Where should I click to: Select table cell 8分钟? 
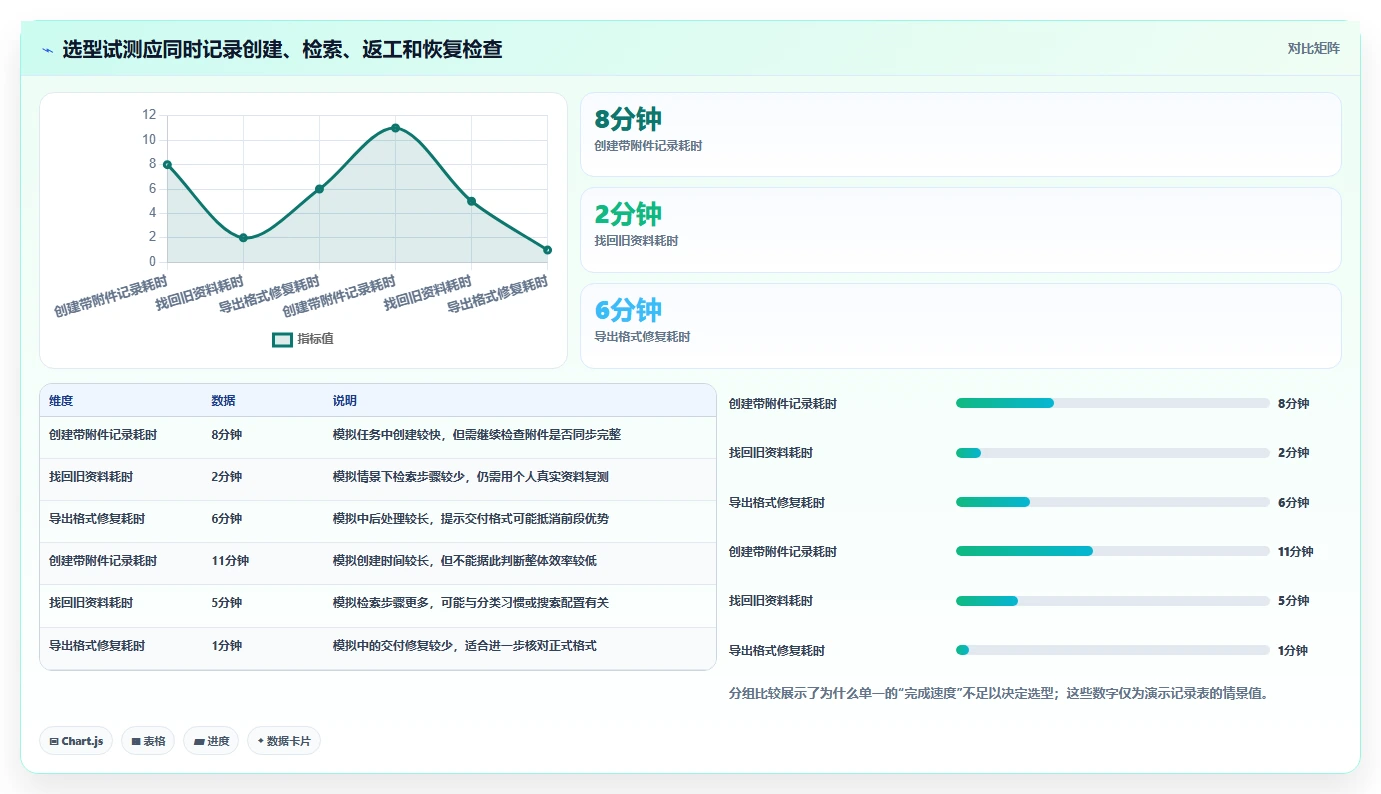tap(227, 435)
